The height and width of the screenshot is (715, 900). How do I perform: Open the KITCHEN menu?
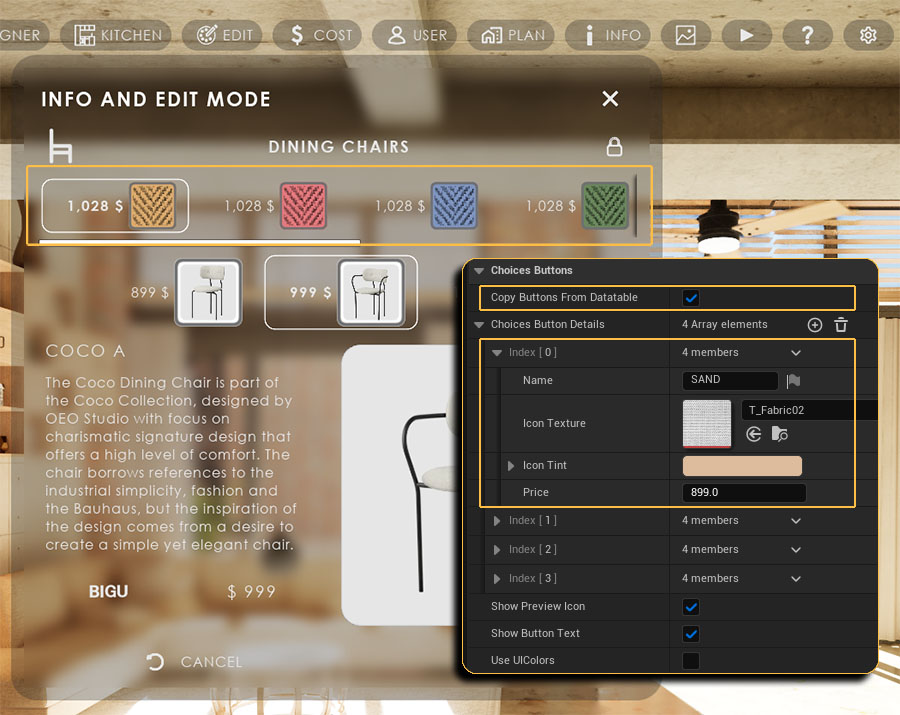pyautogui.click(x=117, y=35)
